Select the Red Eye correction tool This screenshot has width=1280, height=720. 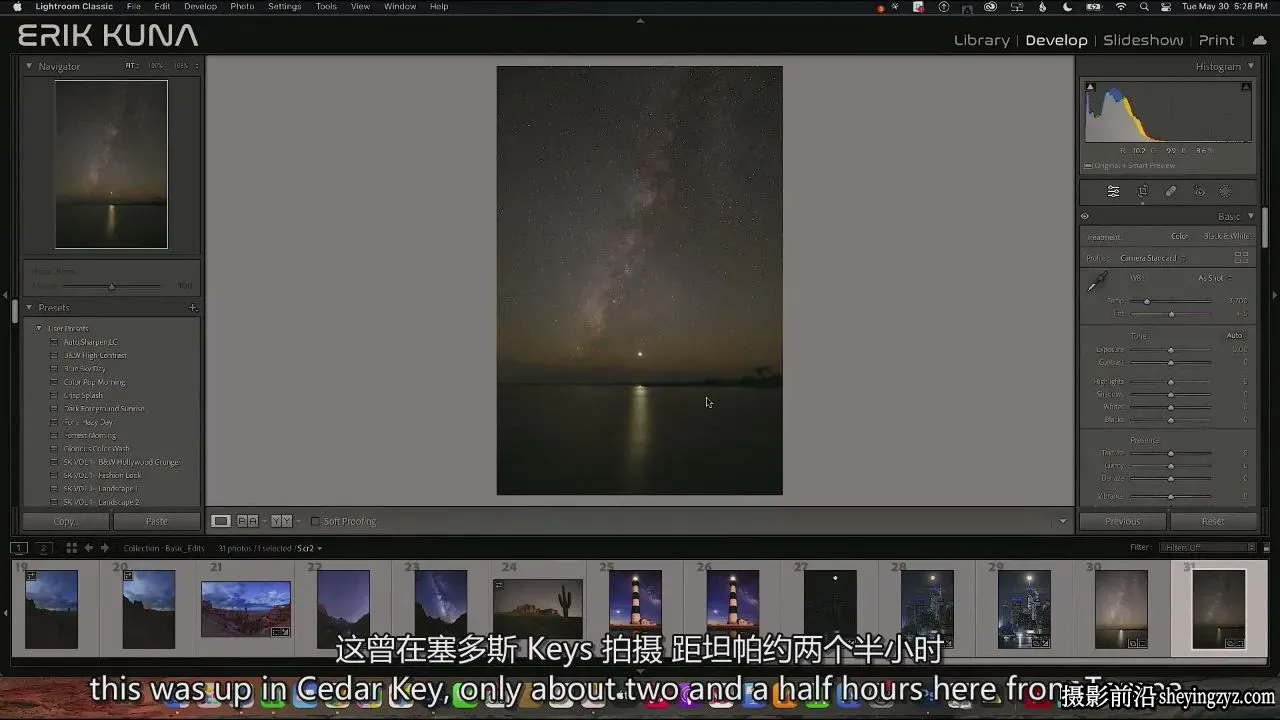(1200, 192)
